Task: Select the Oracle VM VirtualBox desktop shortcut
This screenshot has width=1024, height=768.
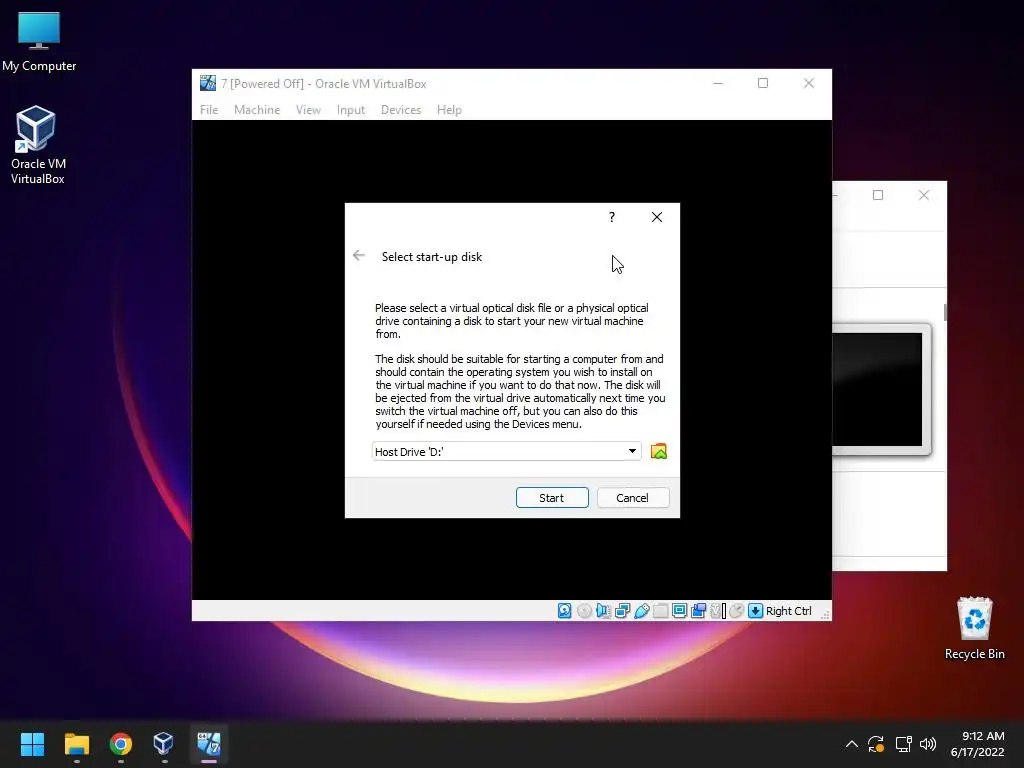Action: coord(37,145)
